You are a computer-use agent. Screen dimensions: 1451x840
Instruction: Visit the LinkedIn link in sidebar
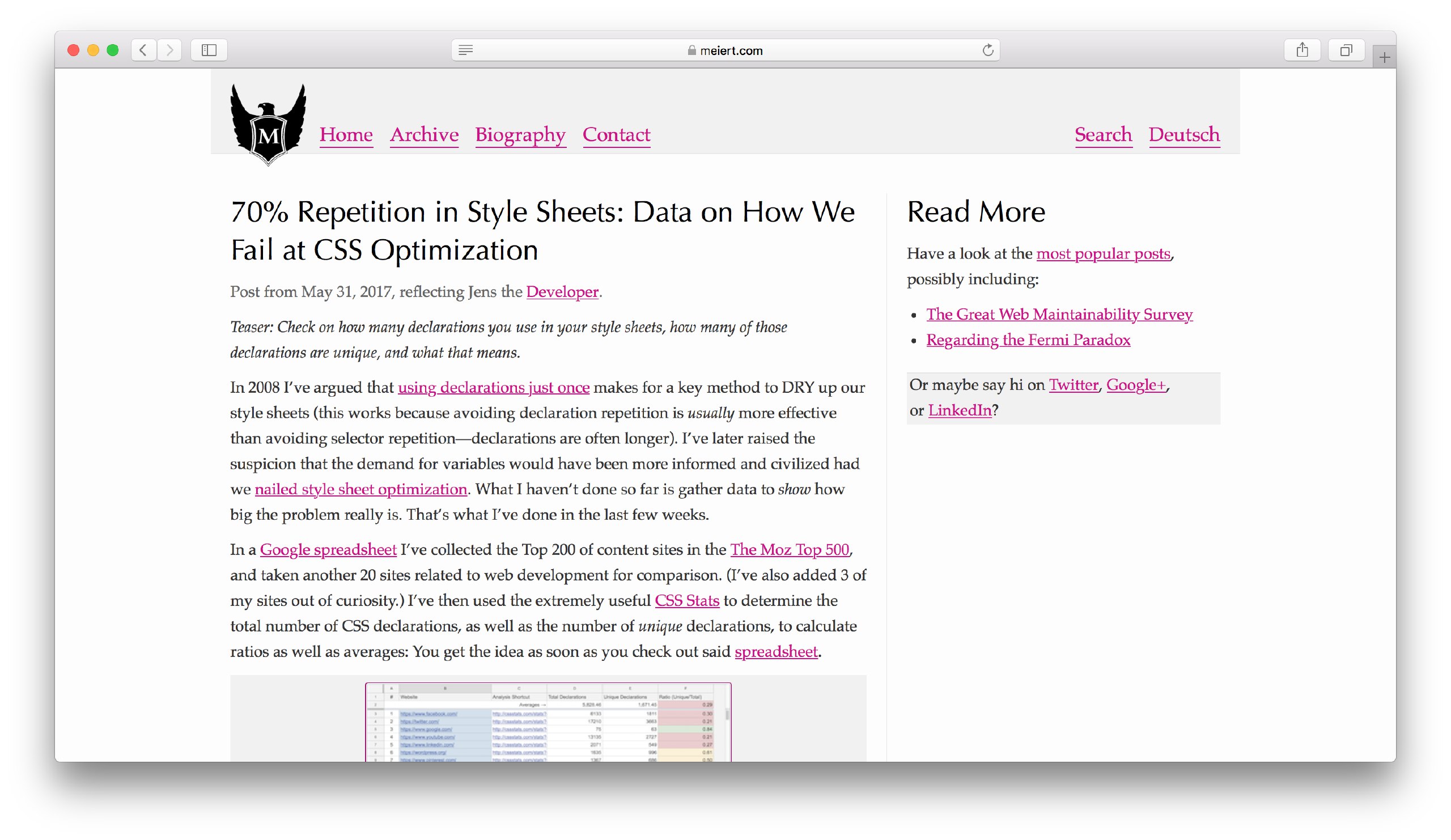960,410
